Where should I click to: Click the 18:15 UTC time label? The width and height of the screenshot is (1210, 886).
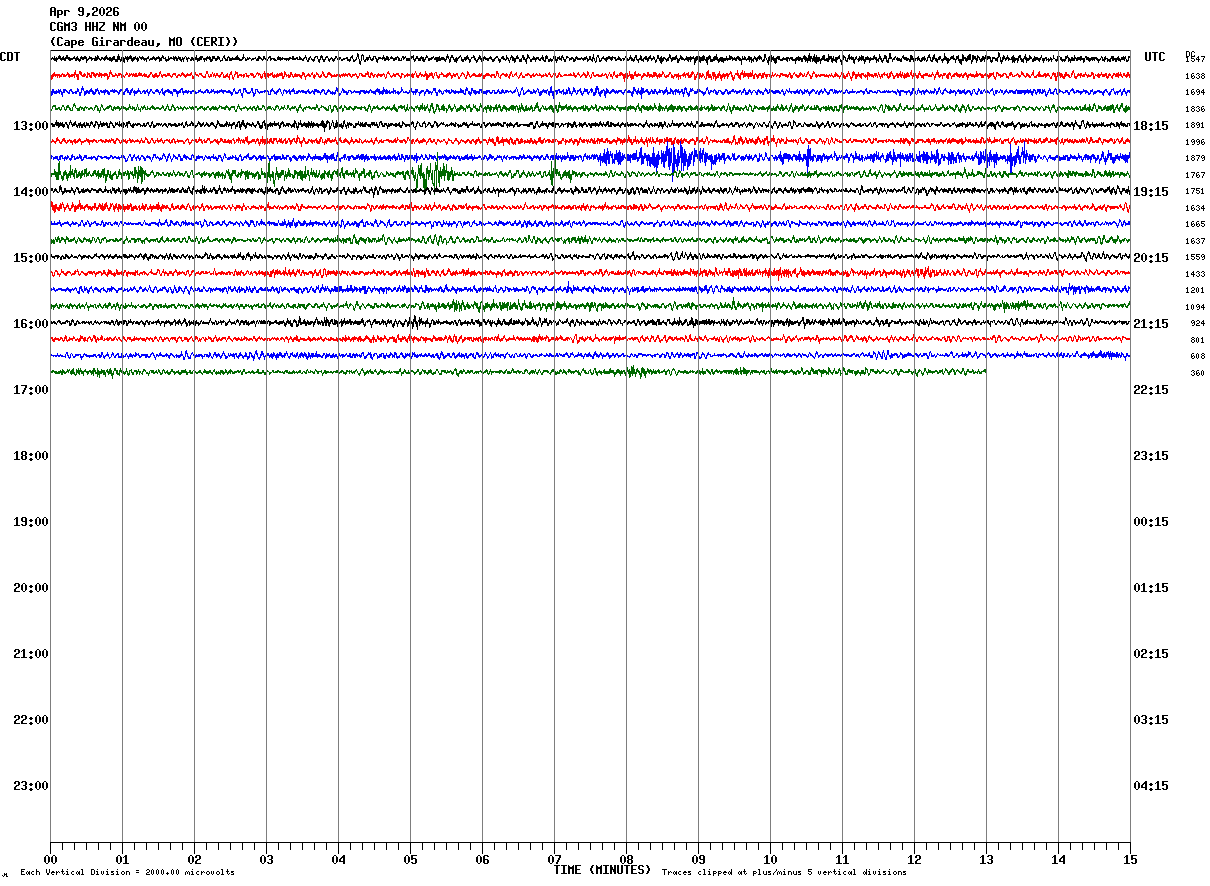tap(1151, 126)
